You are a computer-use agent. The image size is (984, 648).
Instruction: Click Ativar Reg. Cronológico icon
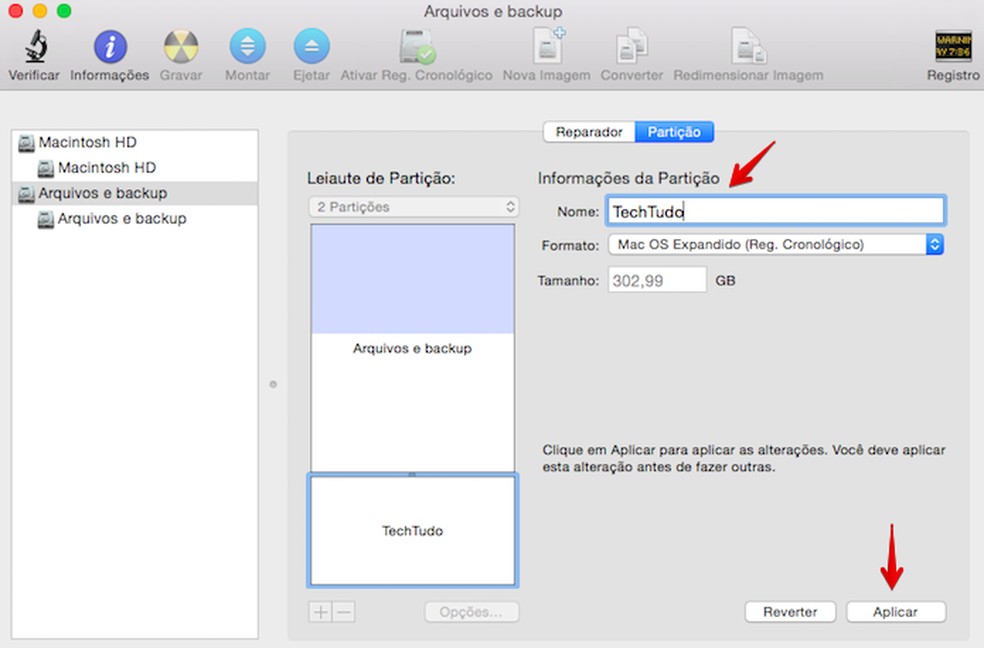click(x=416, y=47)
